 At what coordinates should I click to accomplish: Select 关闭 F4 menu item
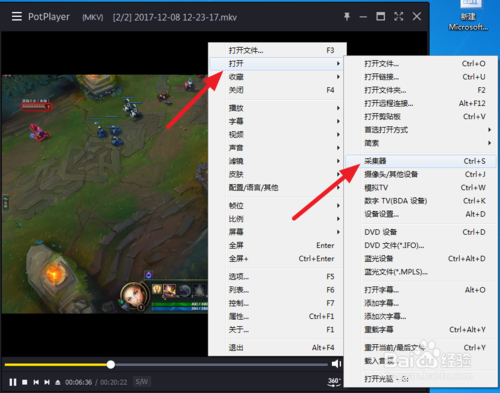(x=277, y=90)
